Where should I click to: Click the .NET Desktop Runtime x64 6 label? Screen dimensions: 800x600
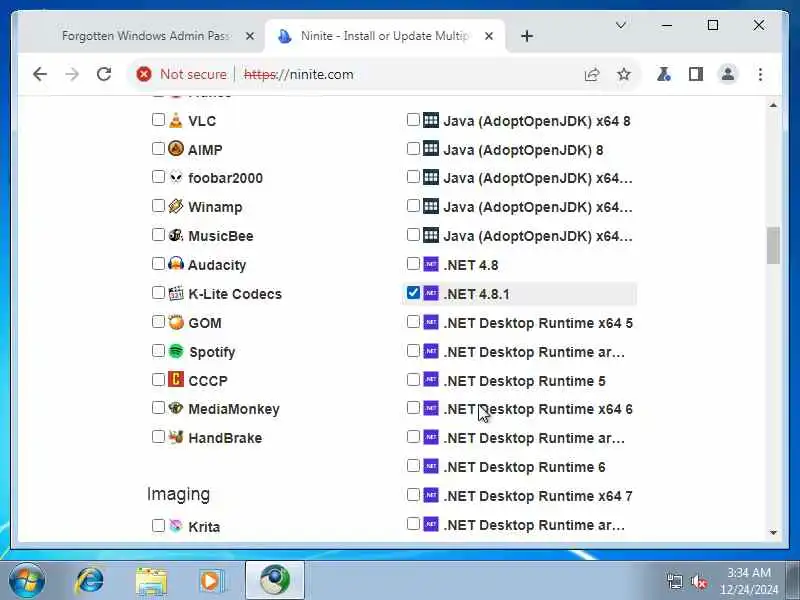pyautogui.click(x=538, y=409)
